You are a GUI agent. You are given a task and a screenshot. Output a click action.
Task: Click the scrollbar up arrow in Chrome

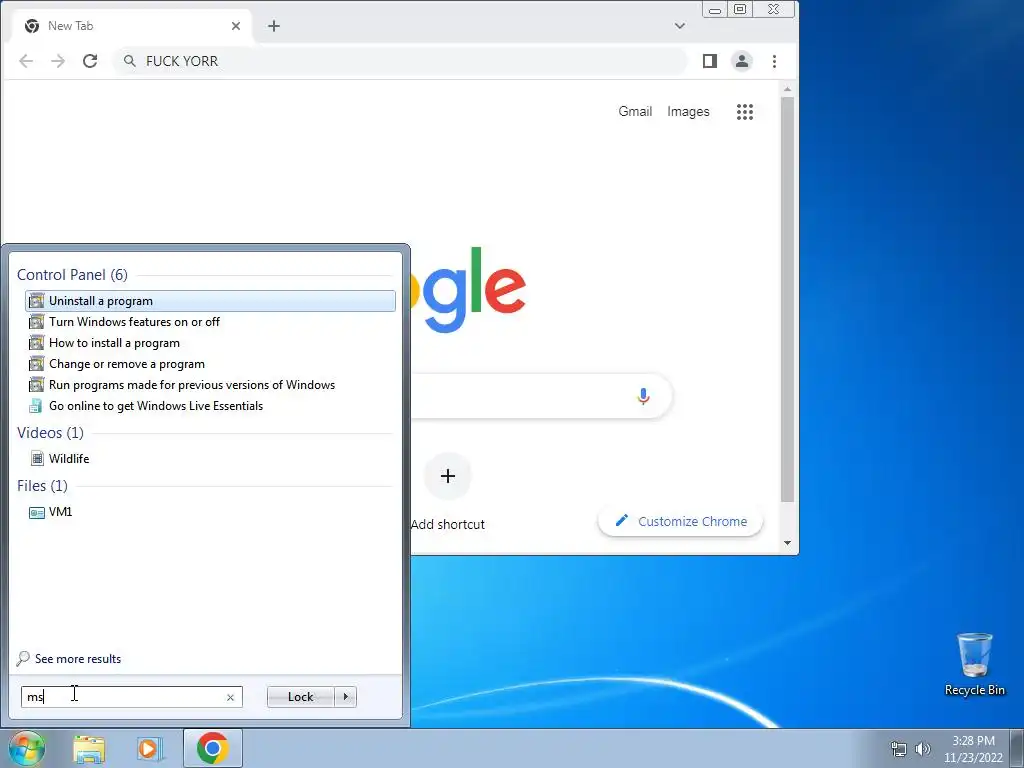[788, 89]
